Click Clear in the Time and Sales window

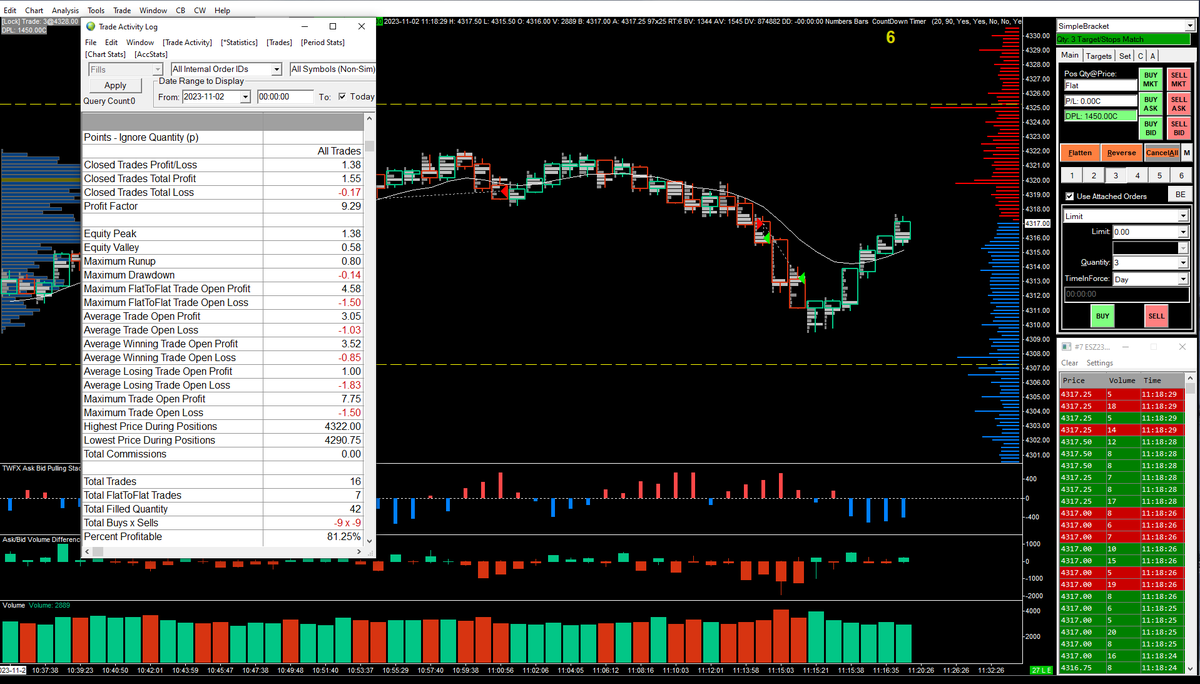tap(1070, 363)
